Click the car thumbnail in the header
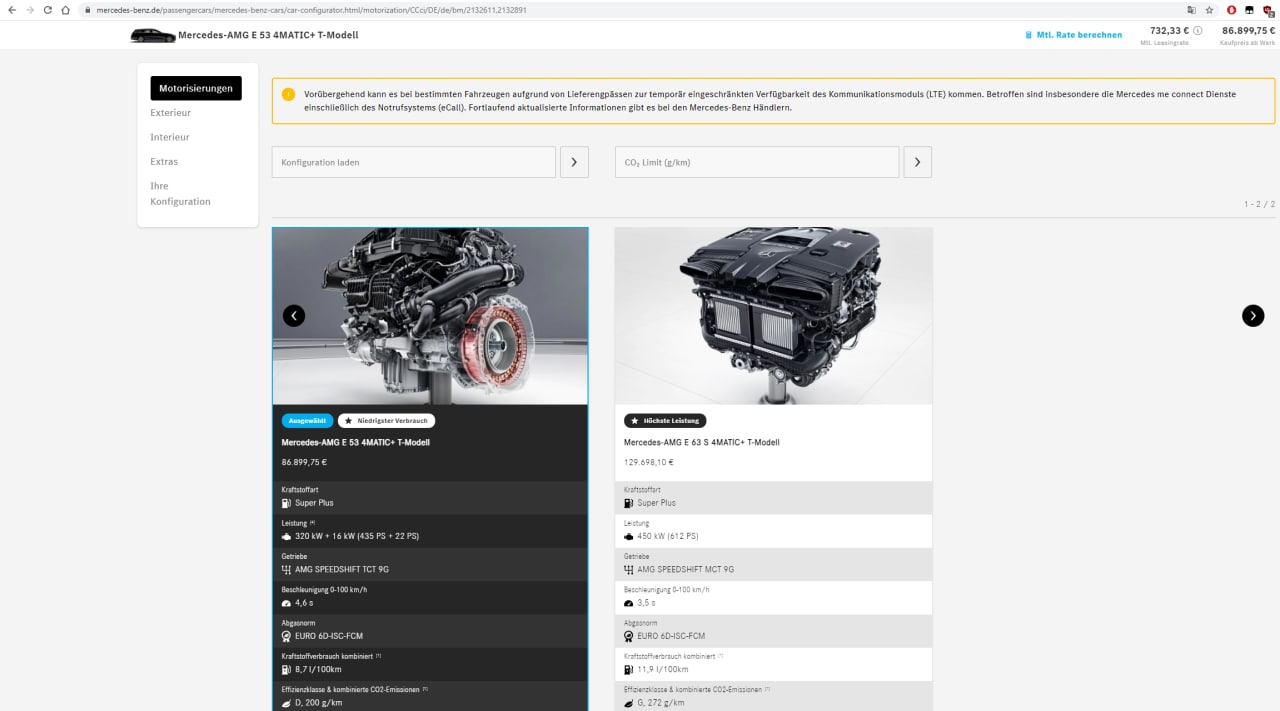 tap(153, 36)
